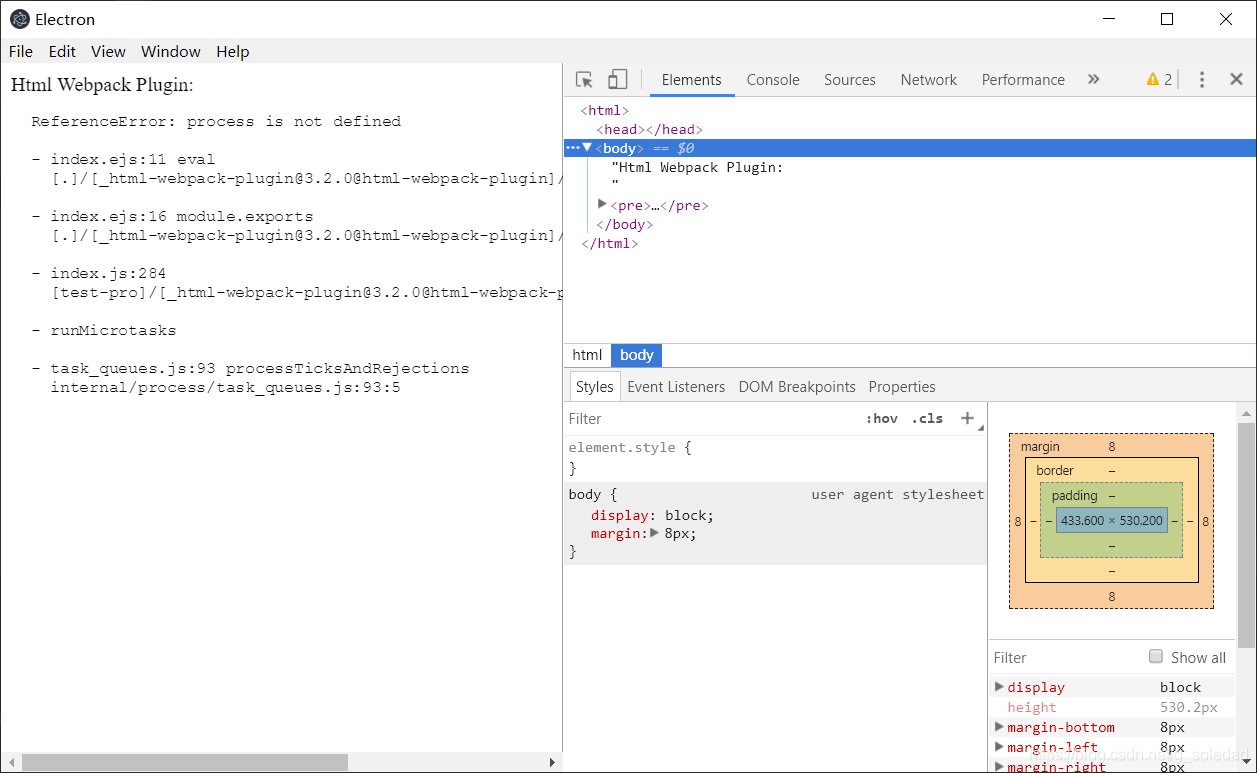Add new style rule plus icon
This screenshot has width=1257, height=773.
(x=967, y=418)
